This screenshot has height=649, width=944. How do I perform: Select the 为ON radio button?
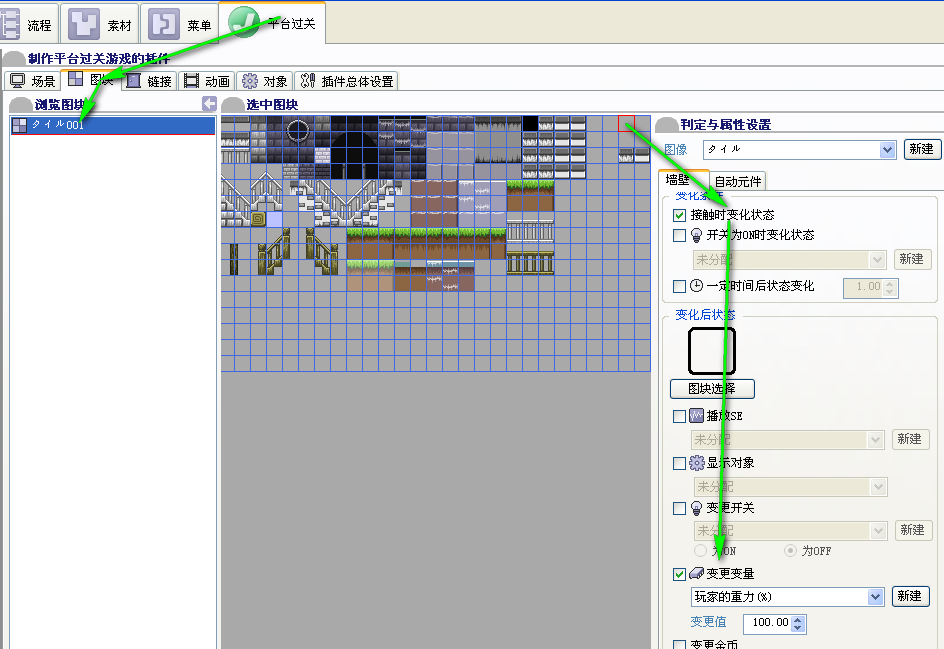pos(700,550)
